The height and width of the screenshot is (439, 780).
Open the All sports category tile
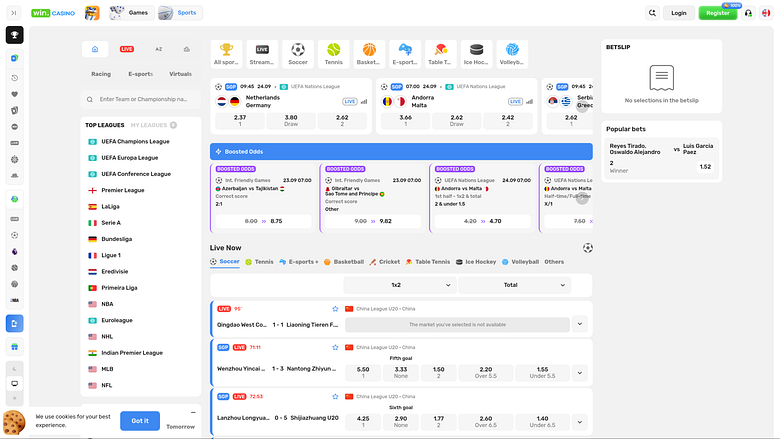point(226,54)
